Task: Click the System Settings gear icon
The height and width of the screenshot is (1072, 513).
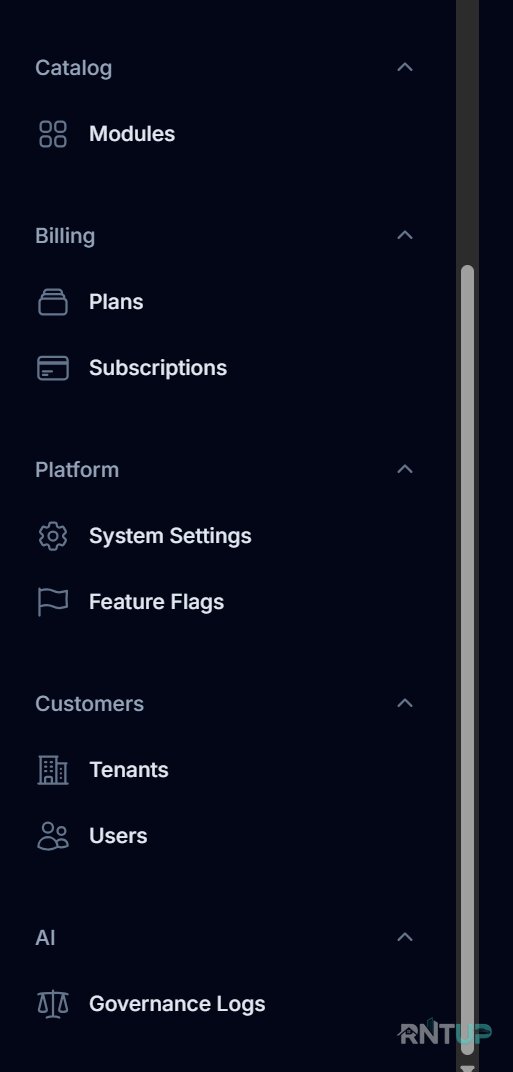Action: tap(53, 536)
